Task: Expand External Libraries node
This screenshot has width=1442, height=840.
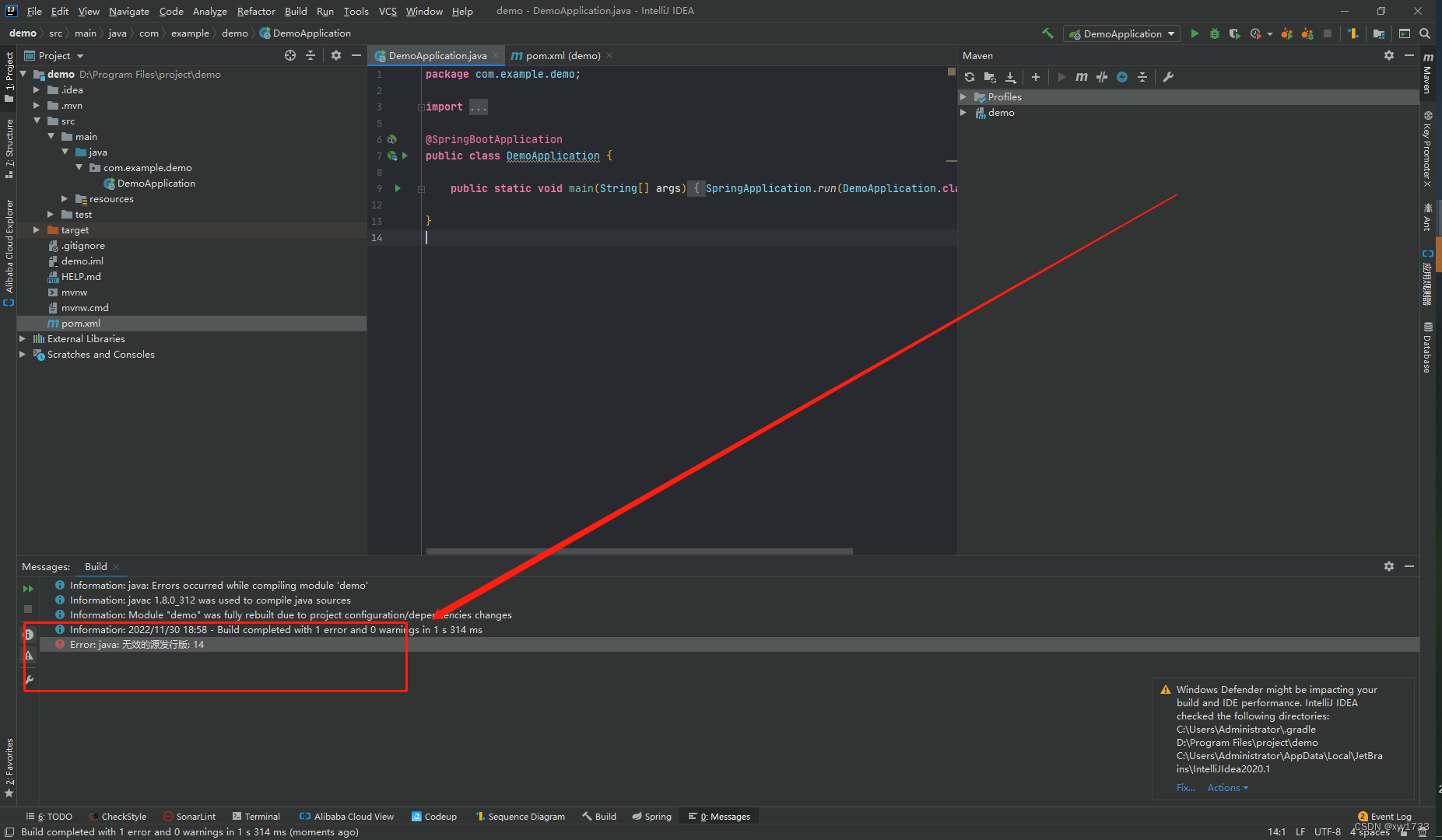Action: click(x=23, y=339)
